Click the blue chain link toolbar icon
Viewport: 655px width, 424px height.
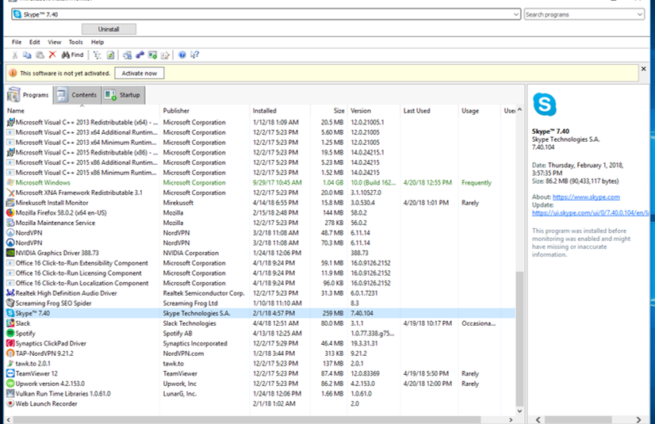click(140, 55)
